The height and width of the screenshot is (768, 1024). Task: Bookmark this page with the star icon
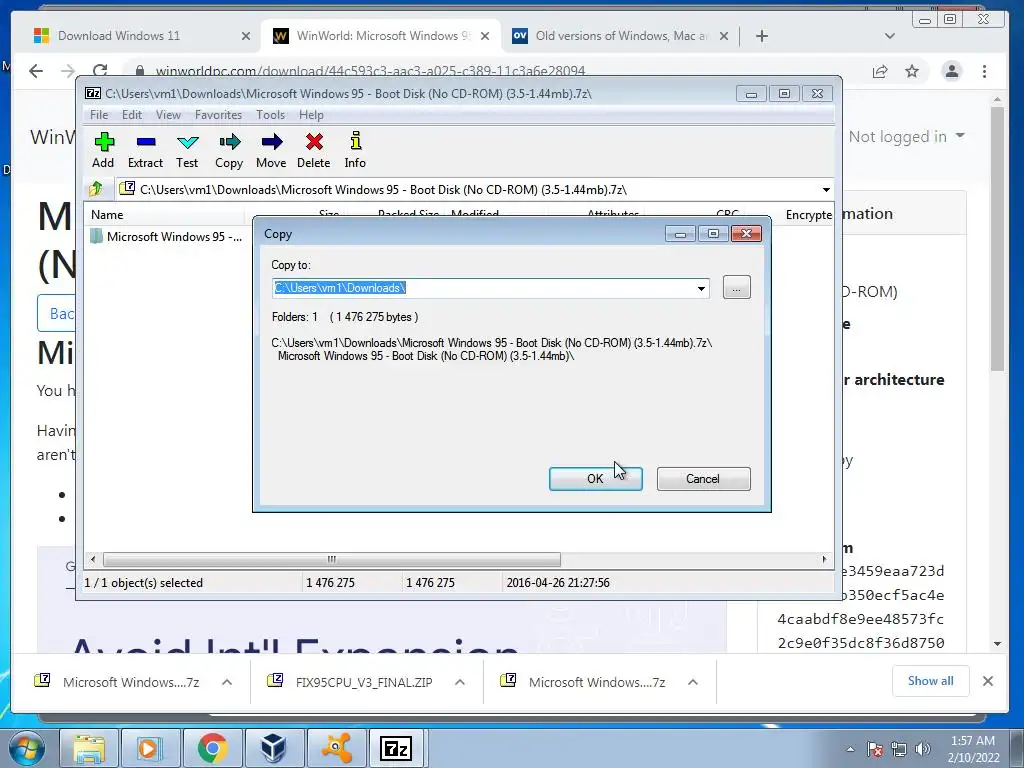(912, 71)
